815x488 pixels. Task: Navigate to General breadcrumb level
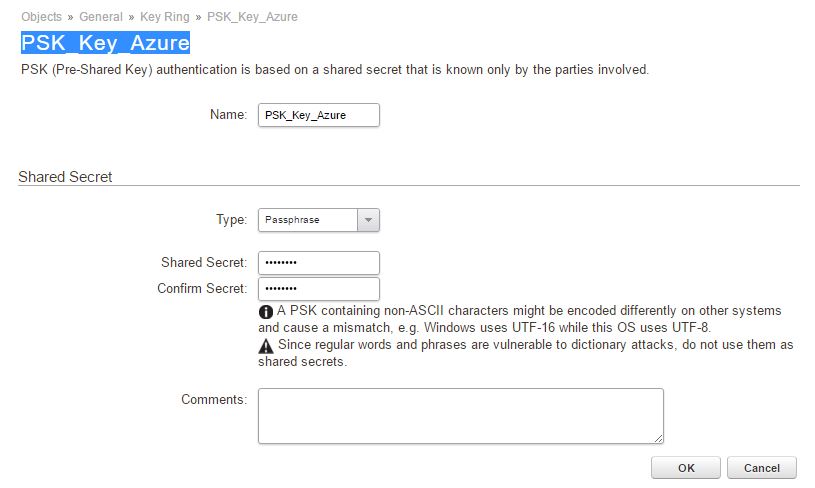click(101, 17)
